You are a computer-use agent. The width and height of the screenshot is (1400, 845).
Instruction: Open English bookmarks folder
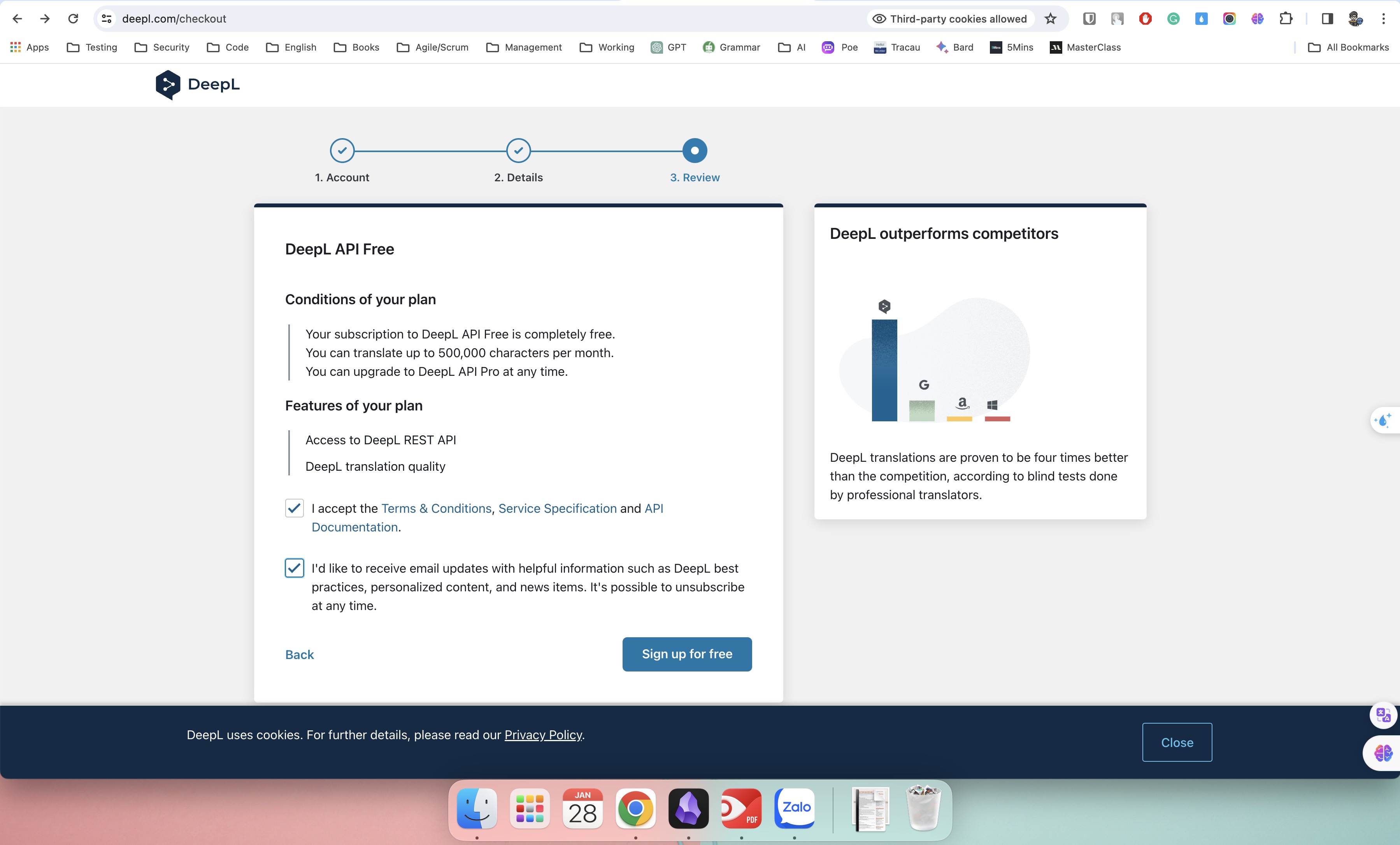[x=291, y=47]
